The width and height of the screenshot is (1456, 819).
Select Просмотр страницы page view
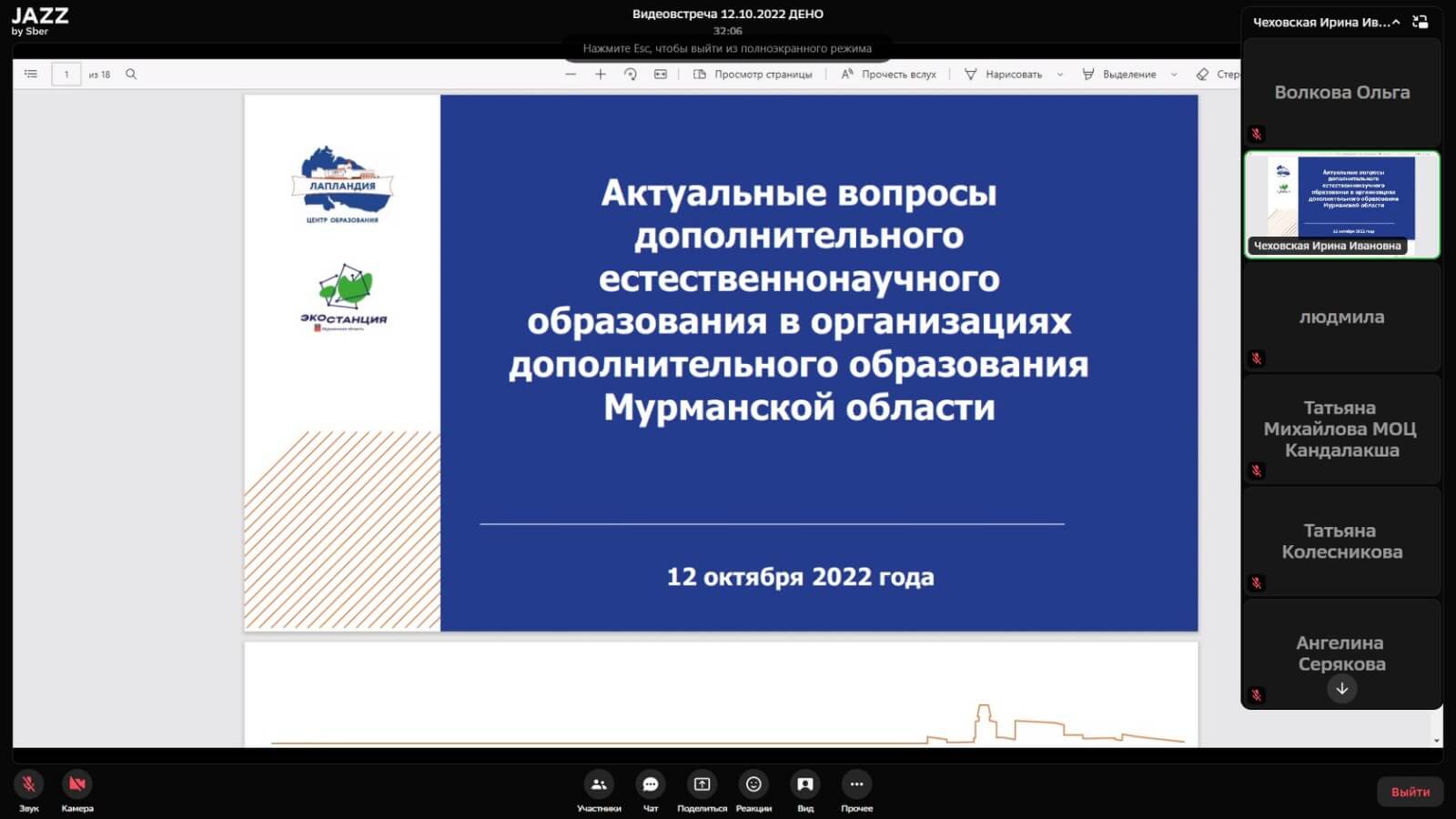[x=753, y=75]
